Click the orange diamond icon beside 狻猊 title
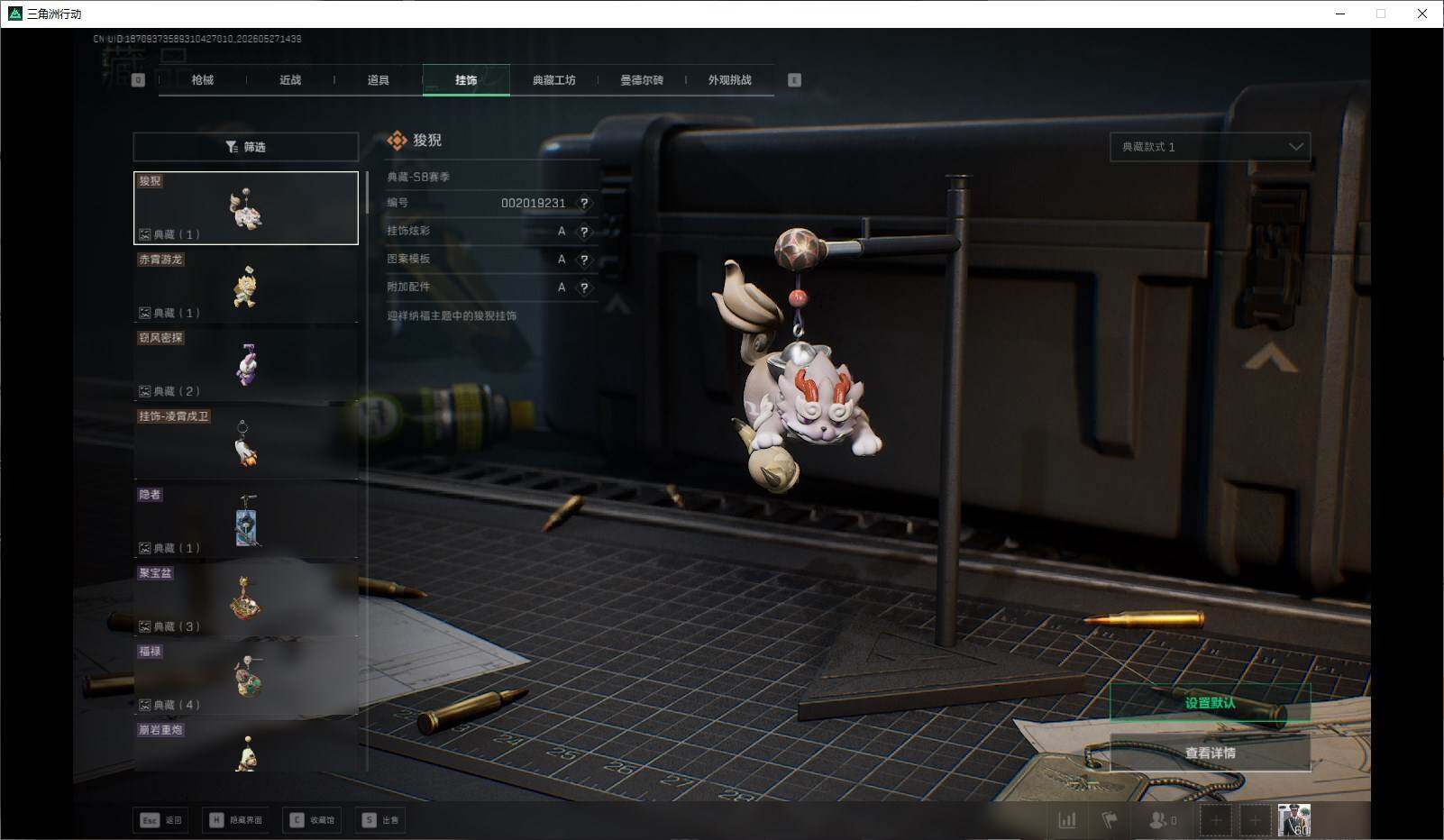1444x840 pixels. (397, 141)
